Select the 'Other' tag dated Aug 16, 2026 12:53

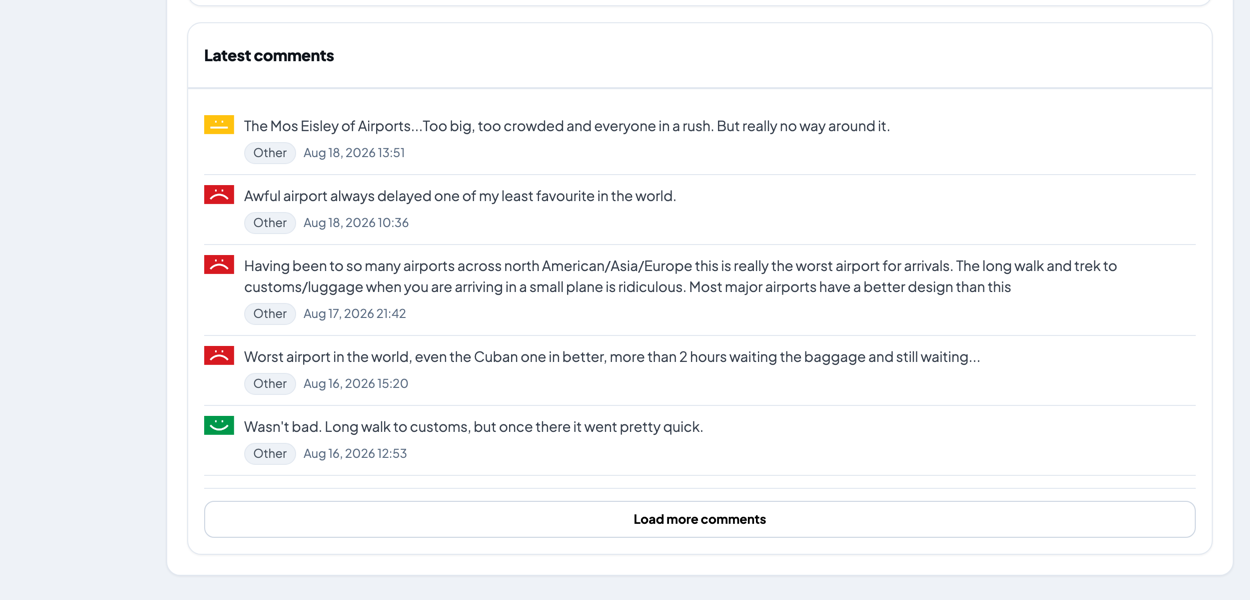pyautogui.click(x=270, y=454)
